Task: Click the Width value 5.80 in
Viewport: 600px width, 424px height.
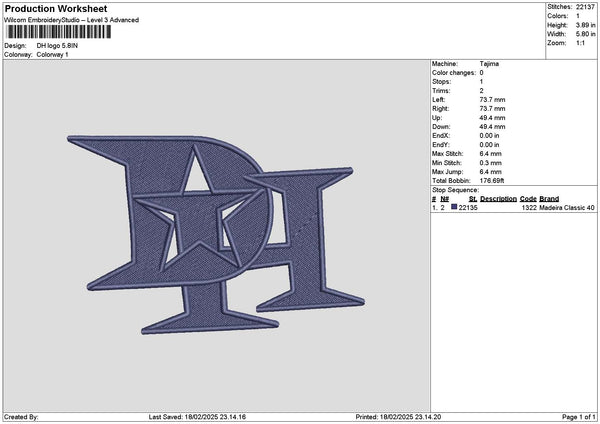Action: [585, 34]
